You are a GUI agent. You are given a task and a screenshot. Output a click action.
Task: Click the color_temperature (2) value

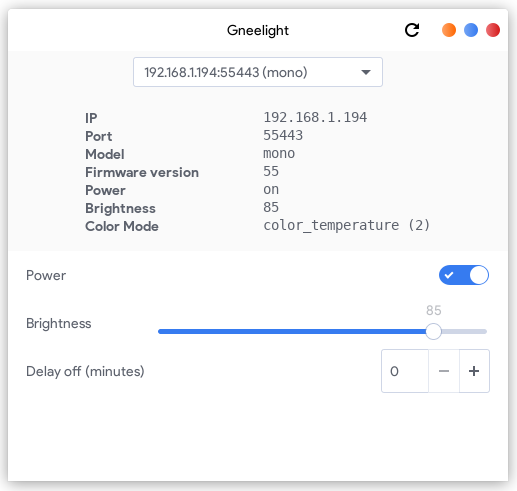click(x=347, y=225)
